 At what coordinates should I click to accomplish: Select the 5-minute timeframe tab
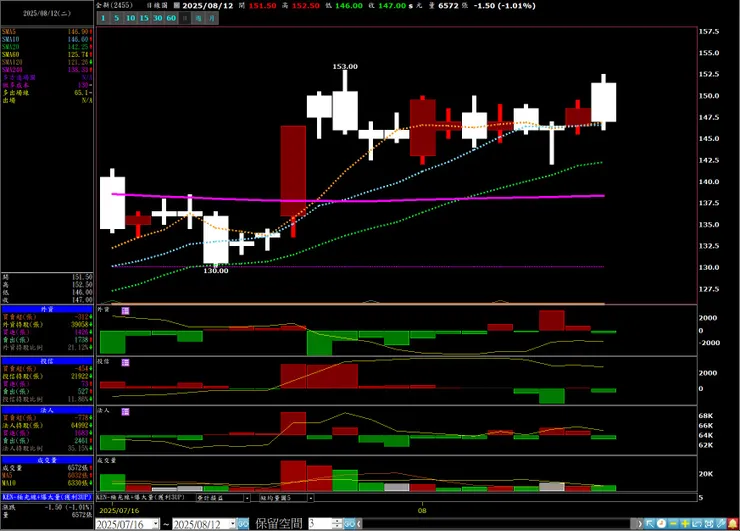click(117, 18)
